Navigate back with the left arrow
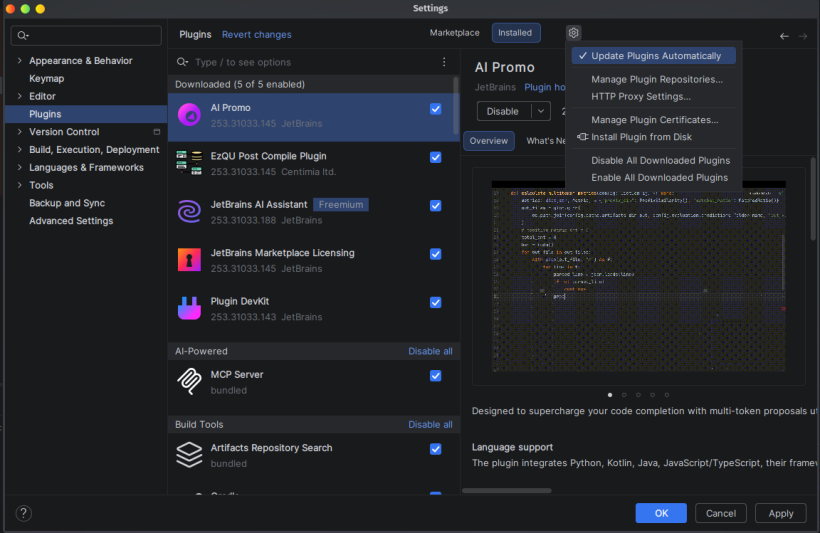 pyautogui.click(x=784, y=36)
